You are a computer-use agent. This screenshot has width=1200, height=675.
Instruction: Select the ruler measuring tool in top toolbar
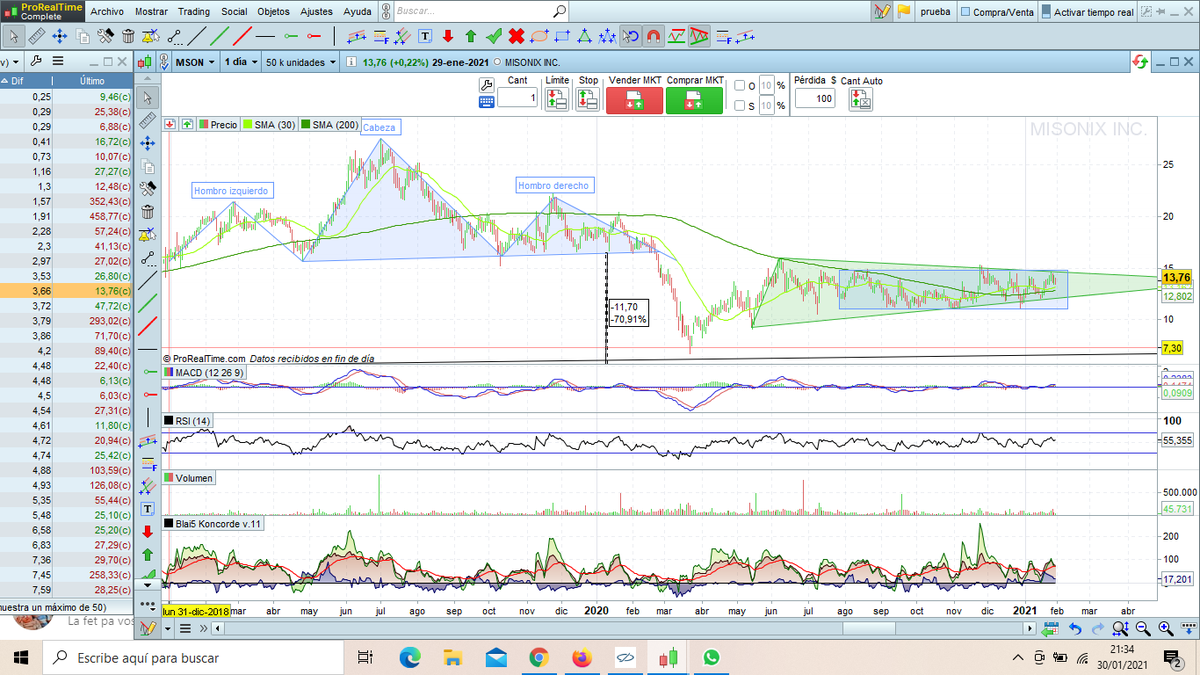(37, 36)
